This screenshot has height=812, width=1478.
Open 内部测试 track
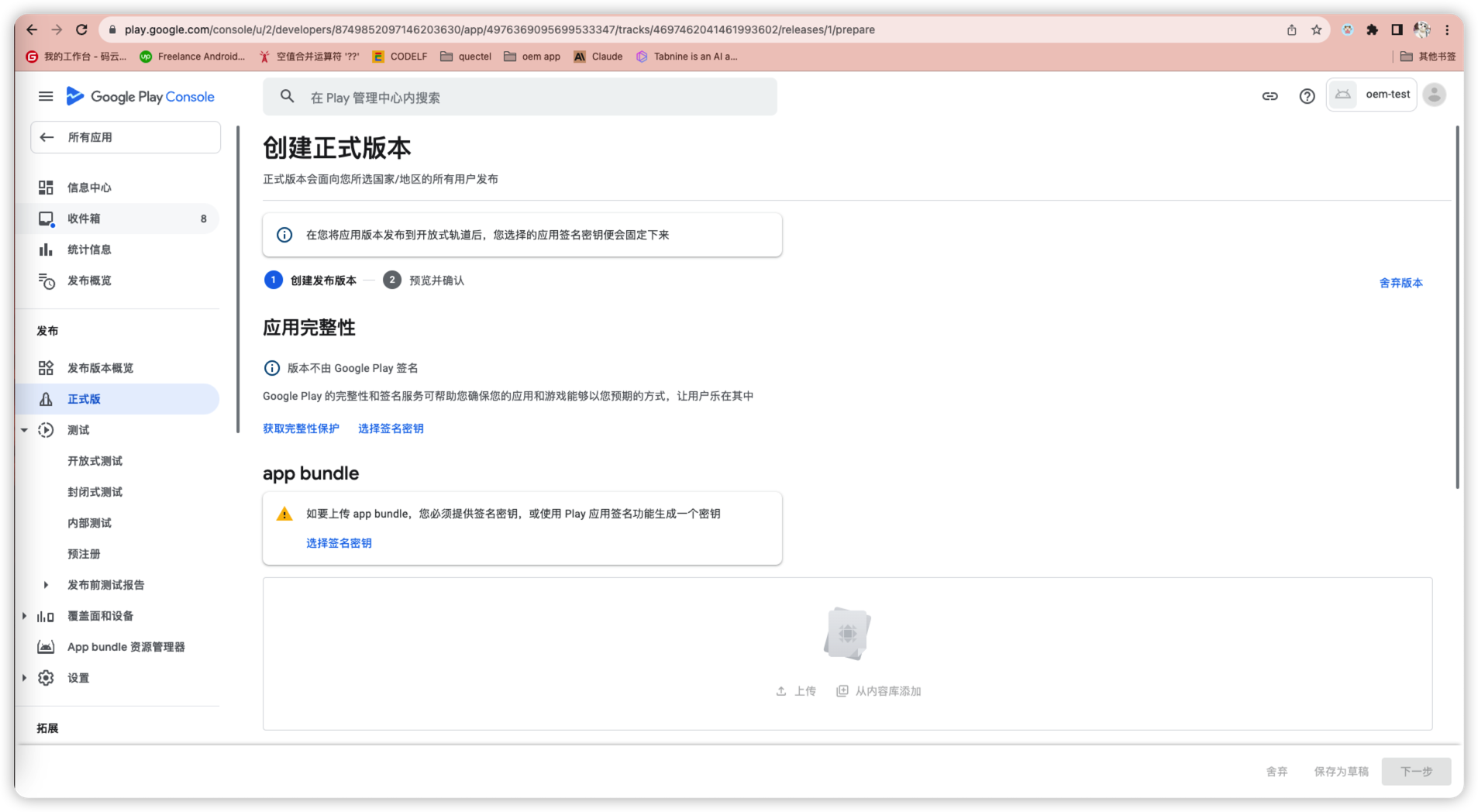[x=89, y=523]
